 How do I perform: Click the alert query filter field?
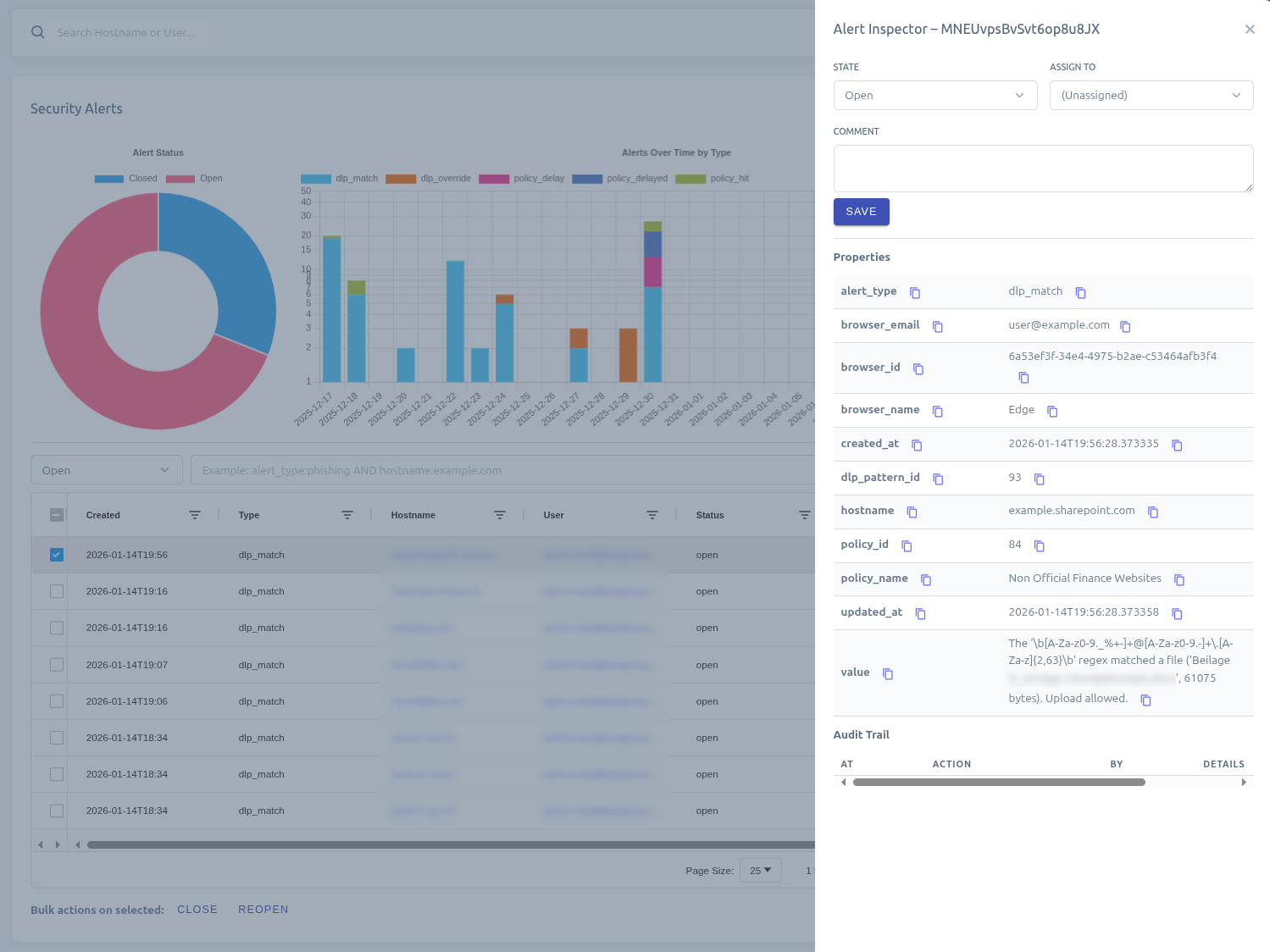[503, 470]
